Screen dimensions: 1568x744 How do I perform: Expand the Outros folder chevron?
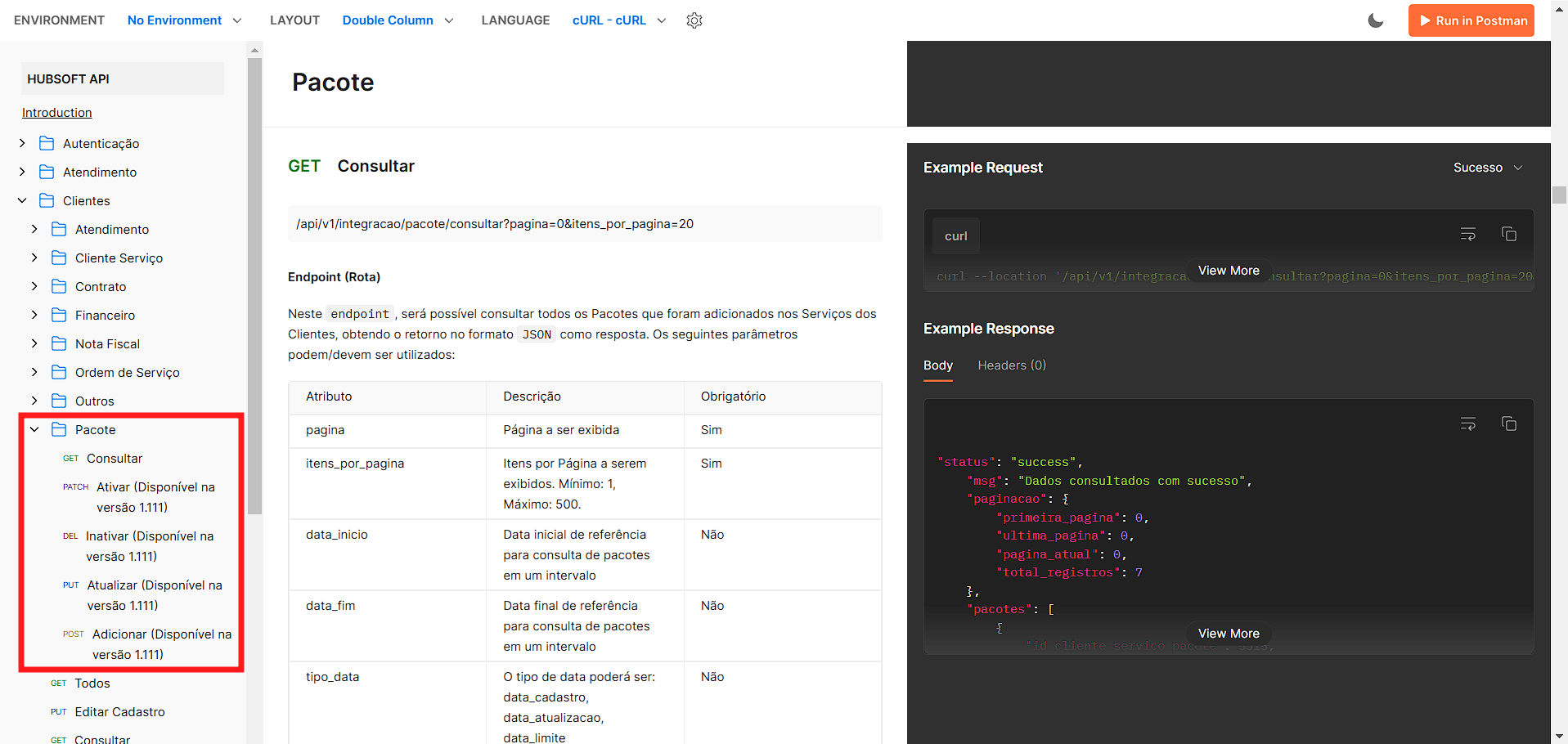(34, 401)
